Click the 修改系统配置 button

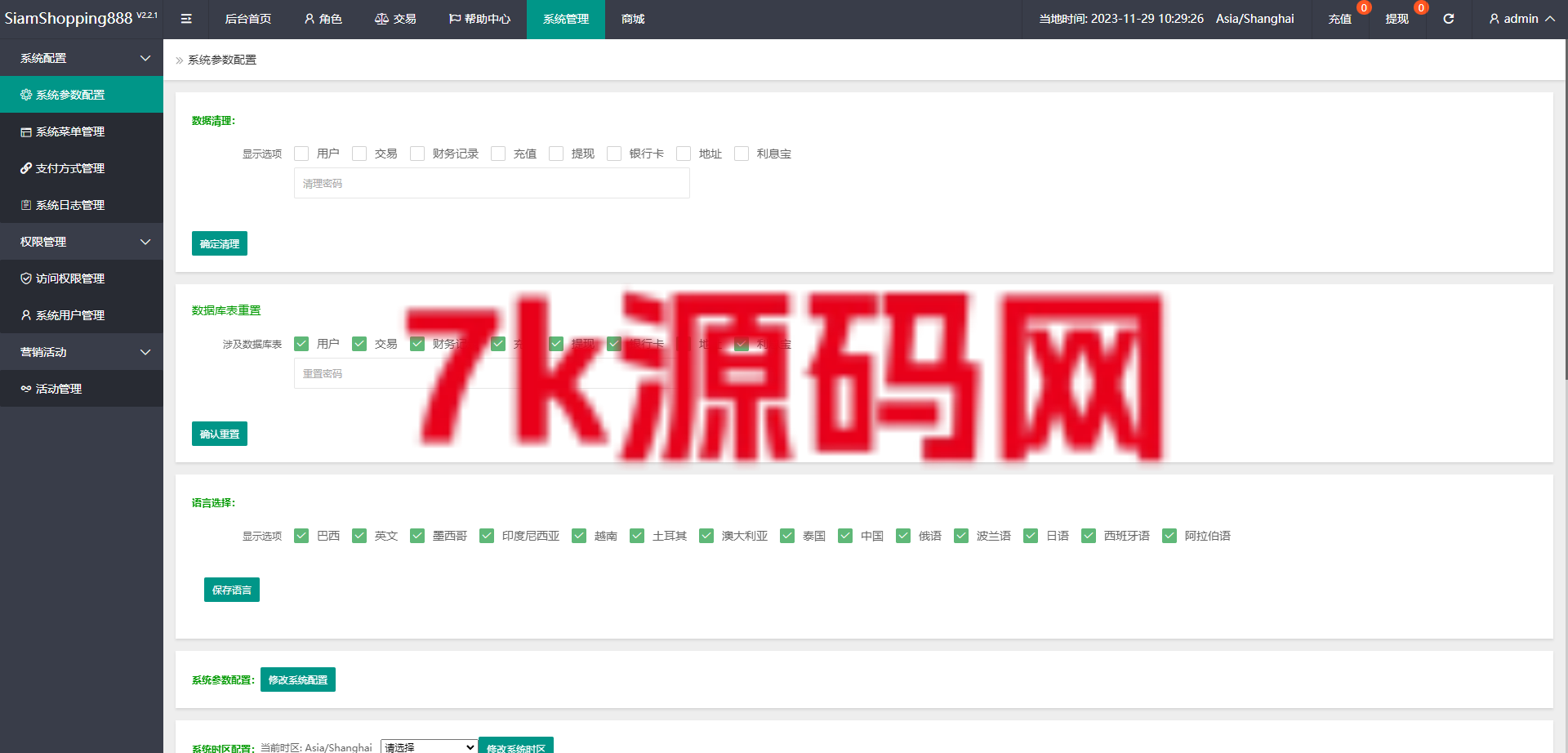point(298,679)
